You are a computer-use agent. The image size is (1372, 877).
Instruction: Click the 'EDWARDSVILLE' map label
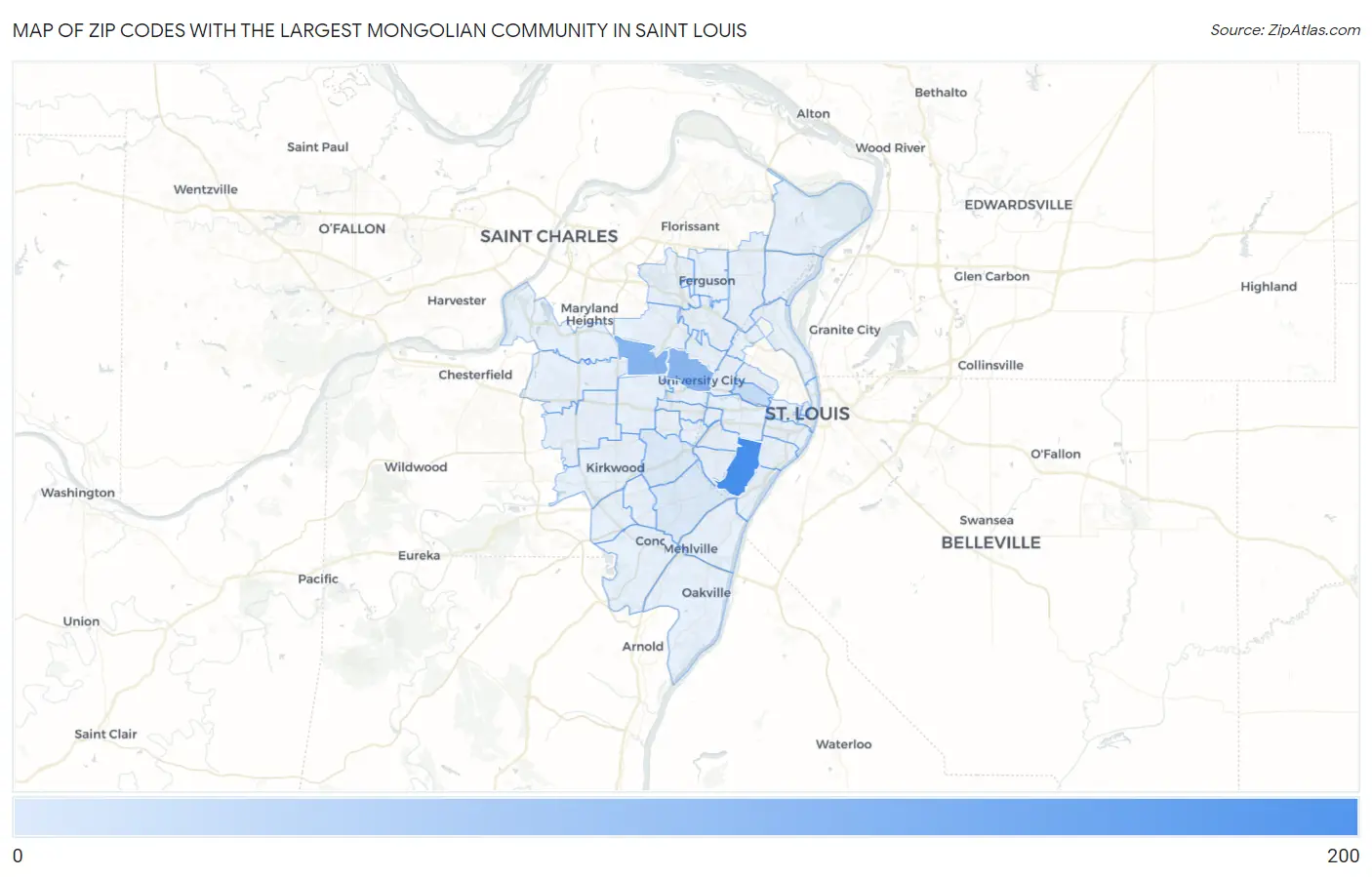pos(1018,205)
